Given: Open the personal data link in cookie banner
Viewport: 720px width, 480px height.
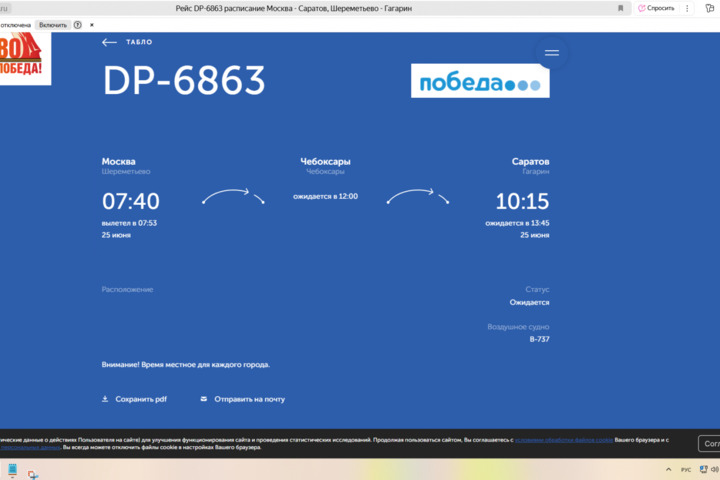Looking at the screenshot, I should click(x=30, y=447).
